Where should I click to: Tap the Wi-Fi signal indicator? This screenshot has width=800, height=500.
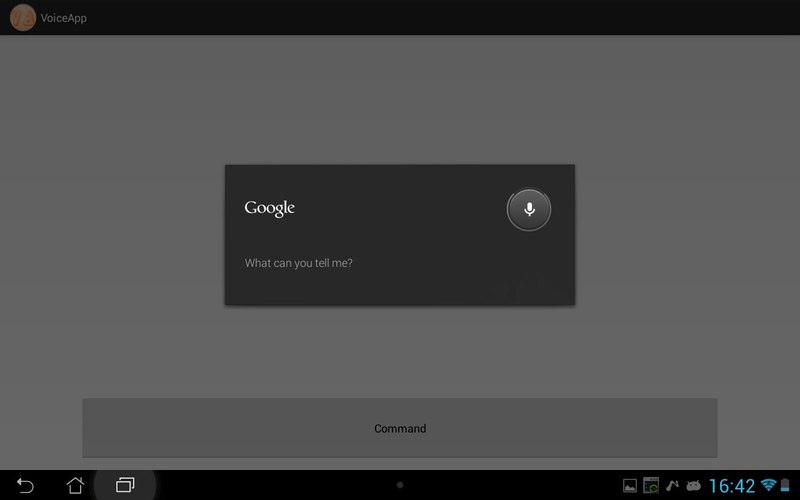[768, 485]
